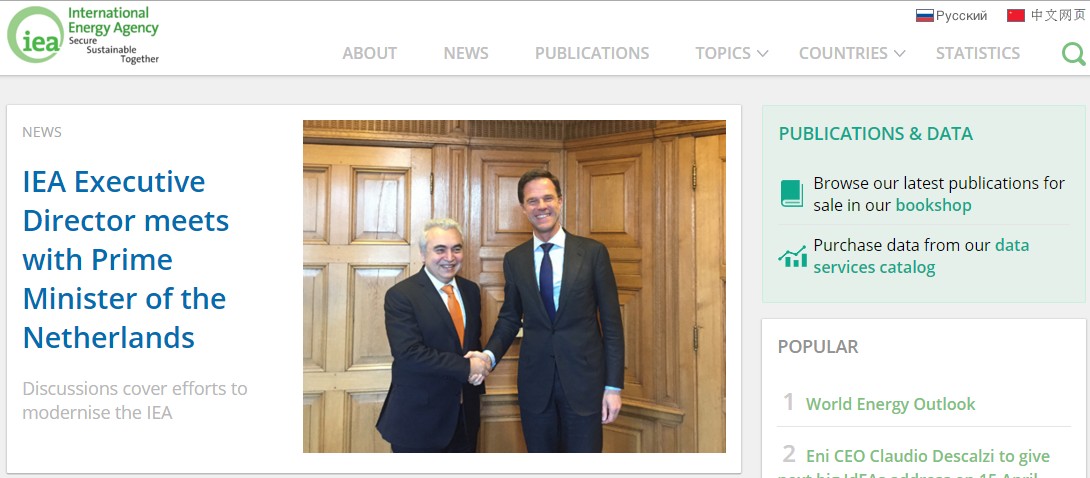The width and height of the screenshot is (1090, 478).
Task: Open the STATISTICS menu item
Action: point(978,53)
